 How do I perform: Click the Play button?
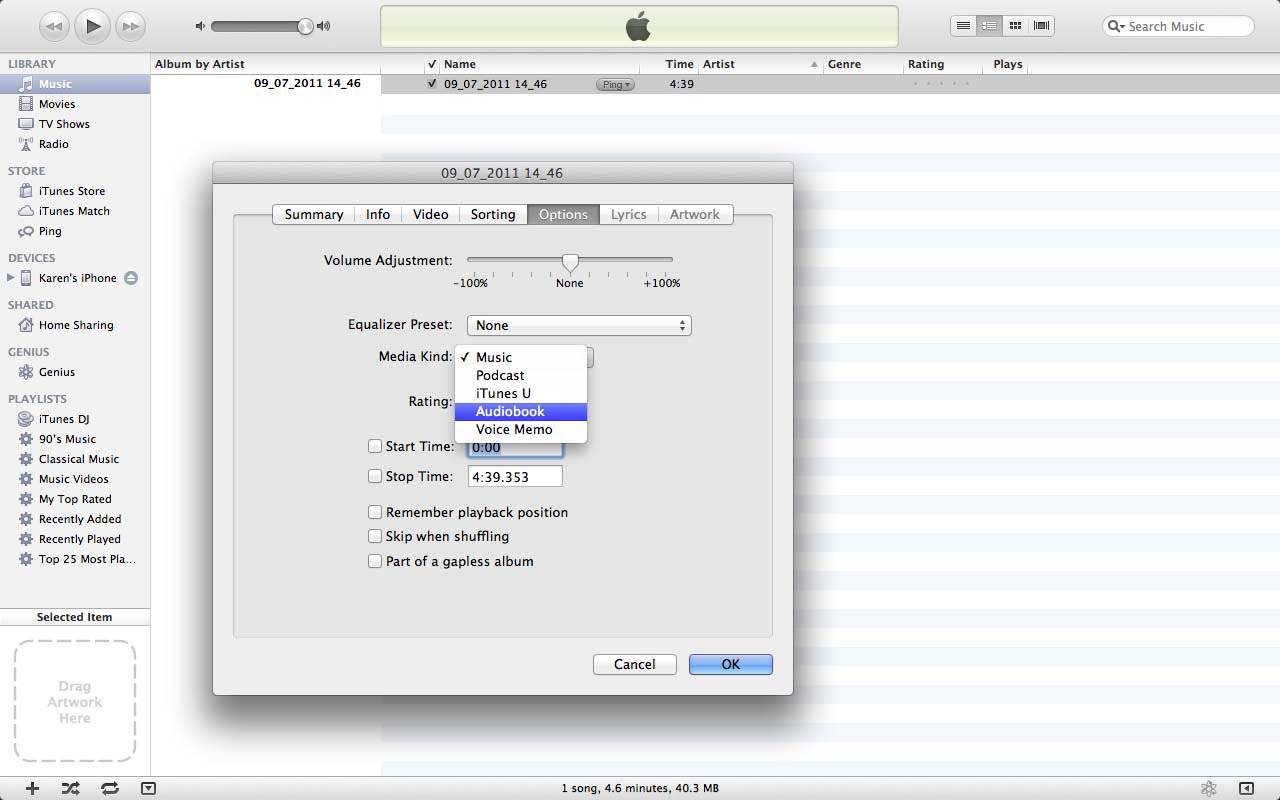(x=93, y=26)
